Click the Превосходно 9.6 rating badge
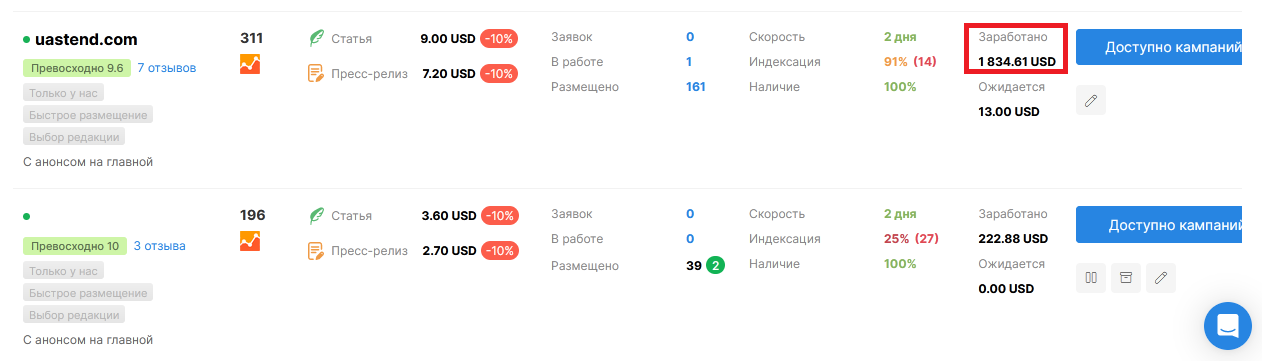 [x=76, y=68]
